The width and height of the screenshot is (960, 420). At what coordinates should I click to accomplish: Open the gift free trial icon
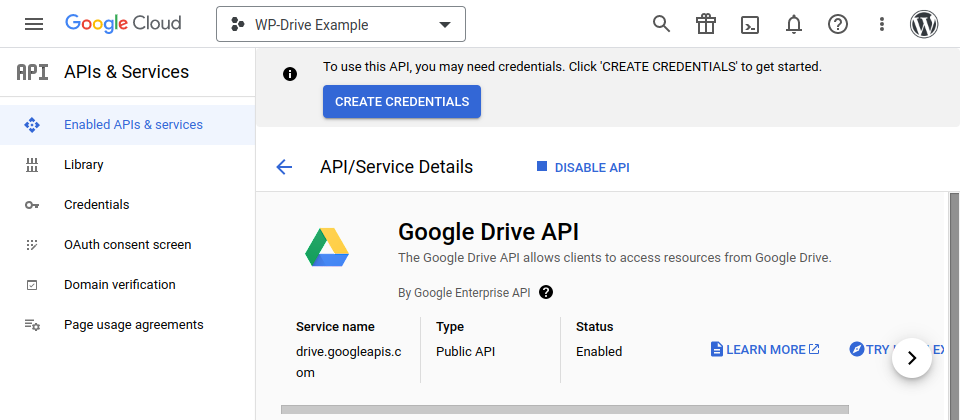click(x=707, y=24)
